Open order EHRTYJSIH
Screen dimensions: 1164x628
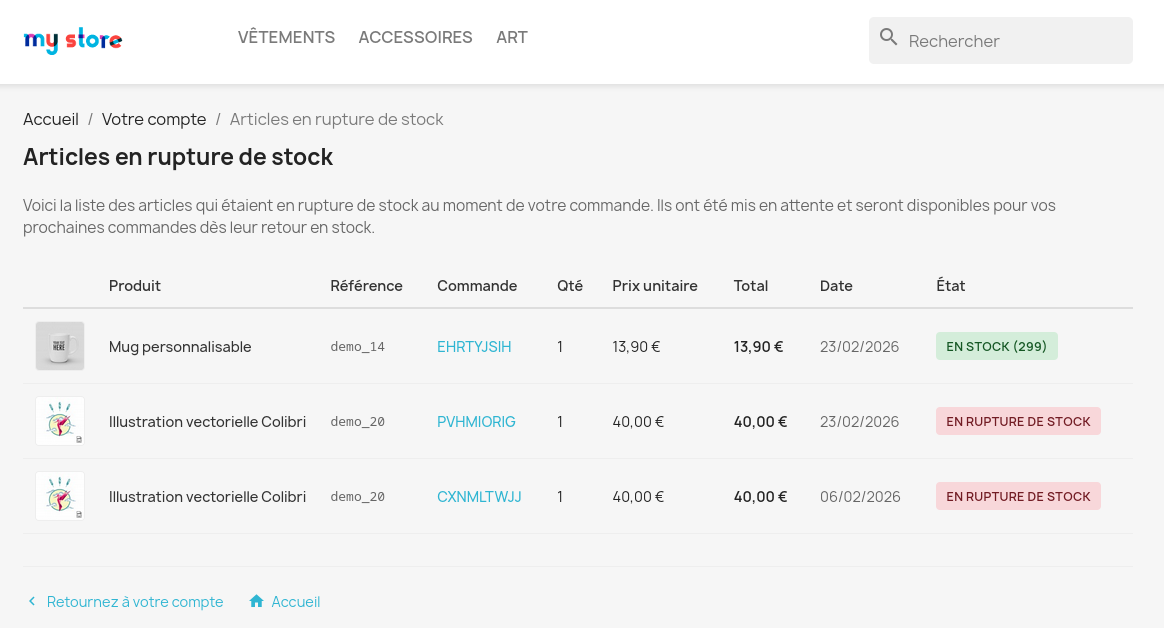[474, 347]
